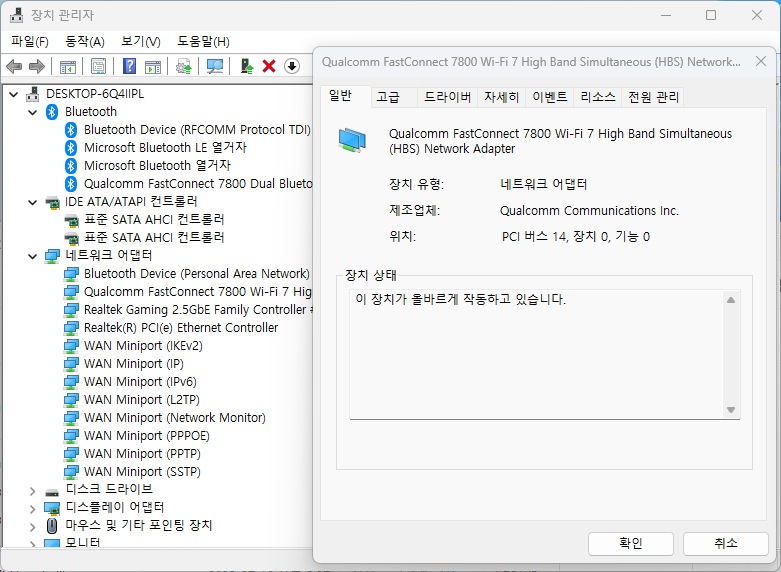This screenshot has height=572, width=781.
Task: Open the Properties toolbar icon
Action: (x=99, y=66)
